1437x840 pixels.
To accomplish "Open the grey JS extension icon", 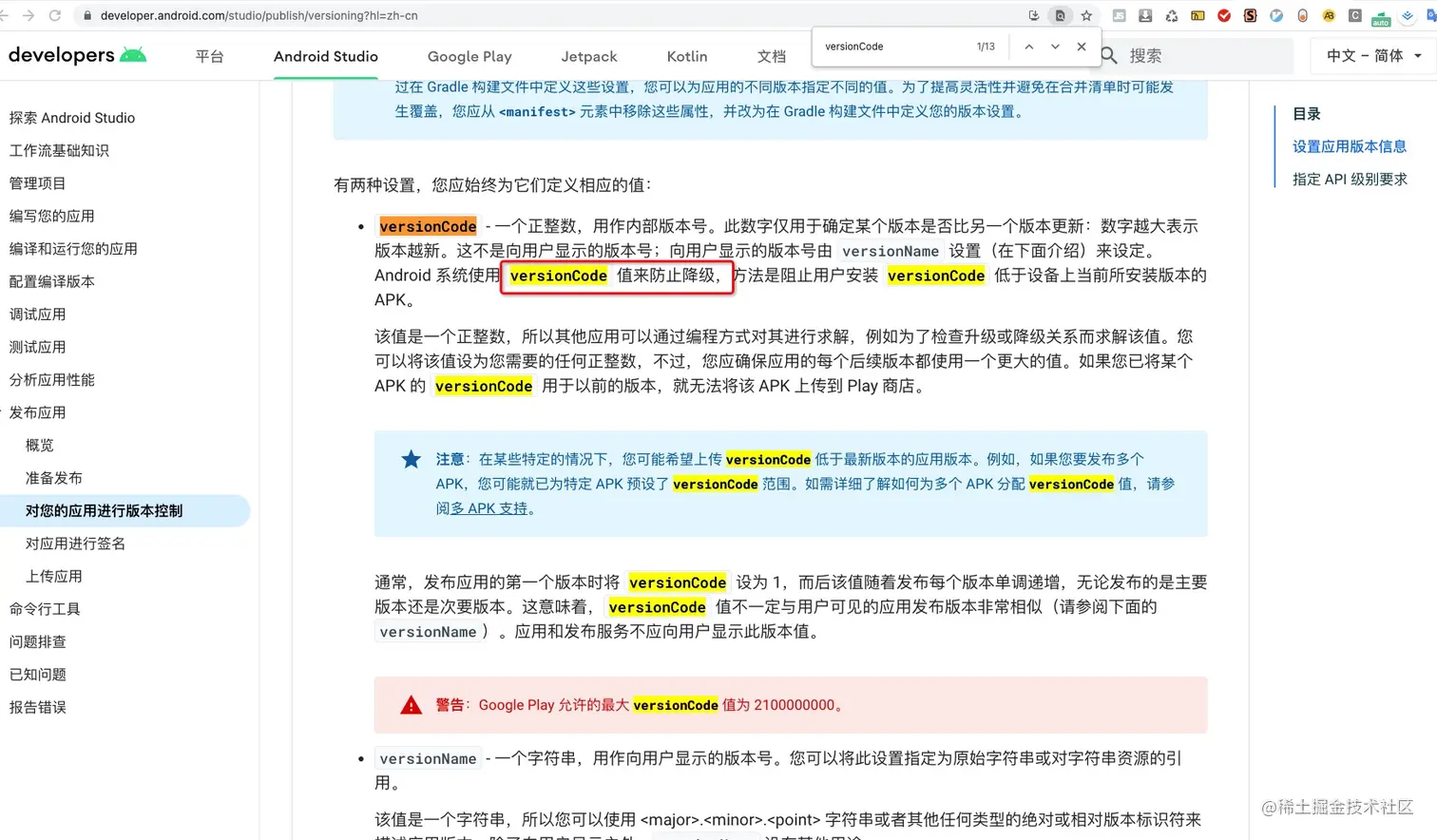I will coord(1120,15).
